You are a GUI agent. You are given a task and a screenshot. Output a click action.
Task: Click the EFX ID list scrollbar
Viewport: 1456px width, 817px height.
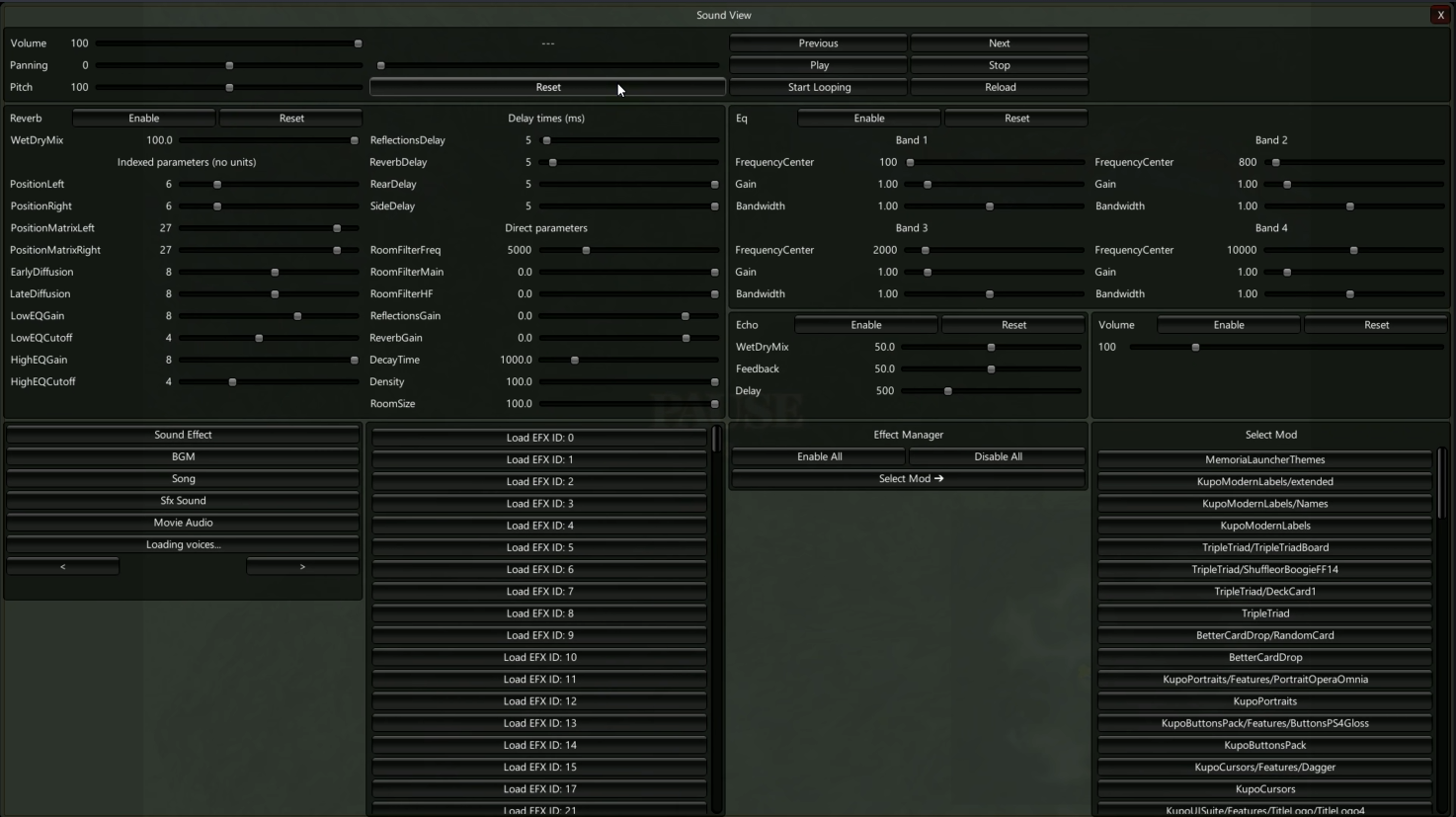(716, 620)
